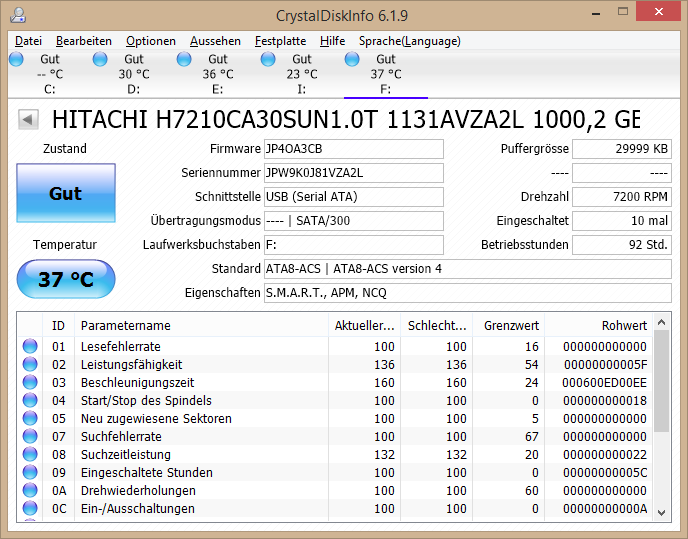Click the Laufwerksbuchstaben field

(x=354, y=244)
